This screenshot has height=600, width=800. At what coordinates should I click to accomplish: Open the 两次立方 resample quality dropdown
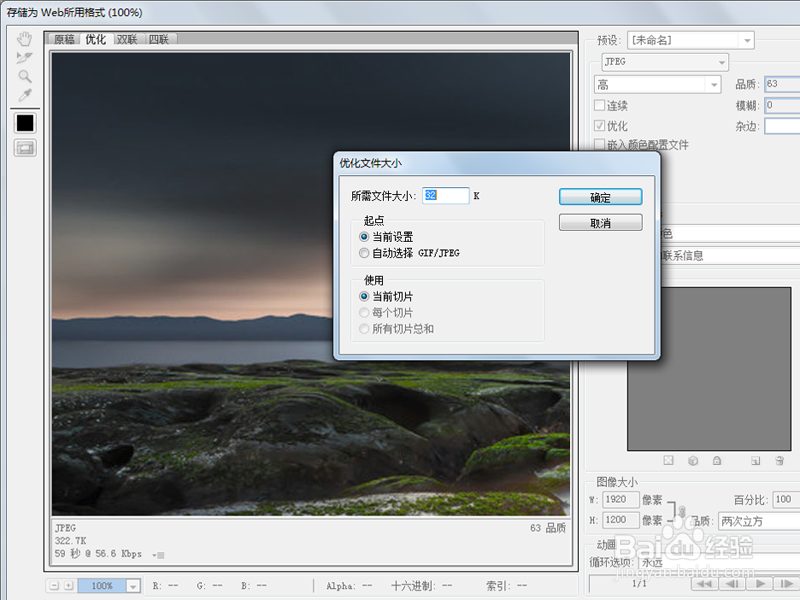[759, 521]
